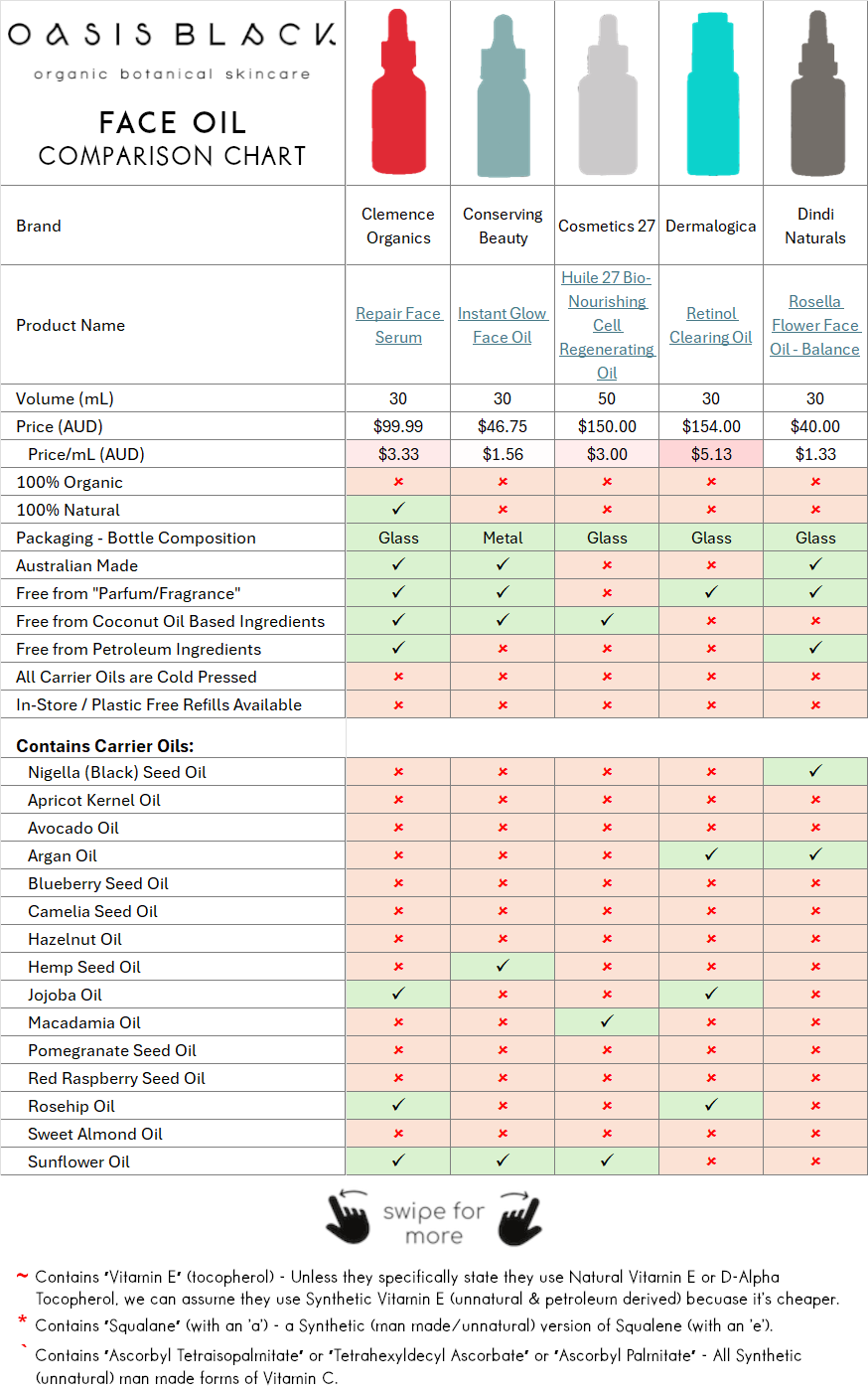Viewport: 868px width, 1391px height.
Task: Click the Dermalogica Fragrance-free checkmark
Action: tap(711, 592)
